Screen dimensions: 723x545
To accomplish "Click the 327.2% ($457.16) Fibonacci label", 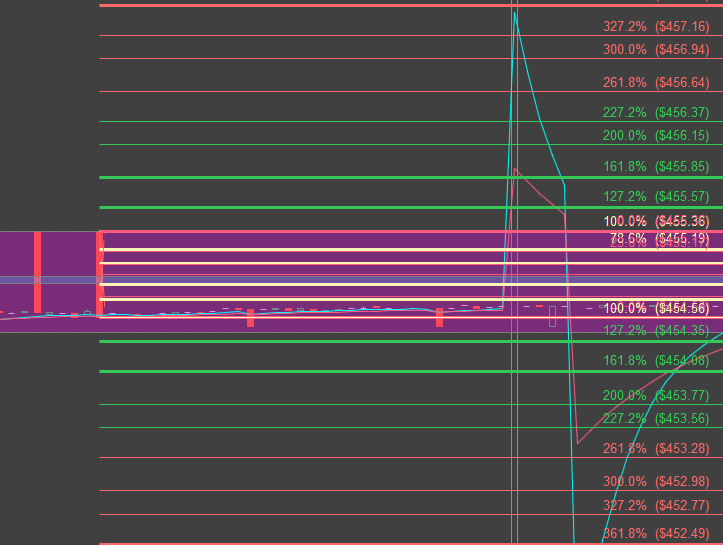I will [x=653, y=27].
